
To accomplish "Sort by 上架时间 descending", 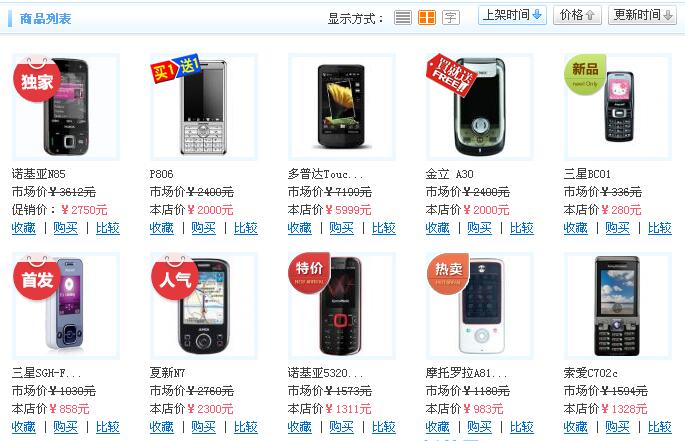I will pyautogui.click(x=512, y=15).
